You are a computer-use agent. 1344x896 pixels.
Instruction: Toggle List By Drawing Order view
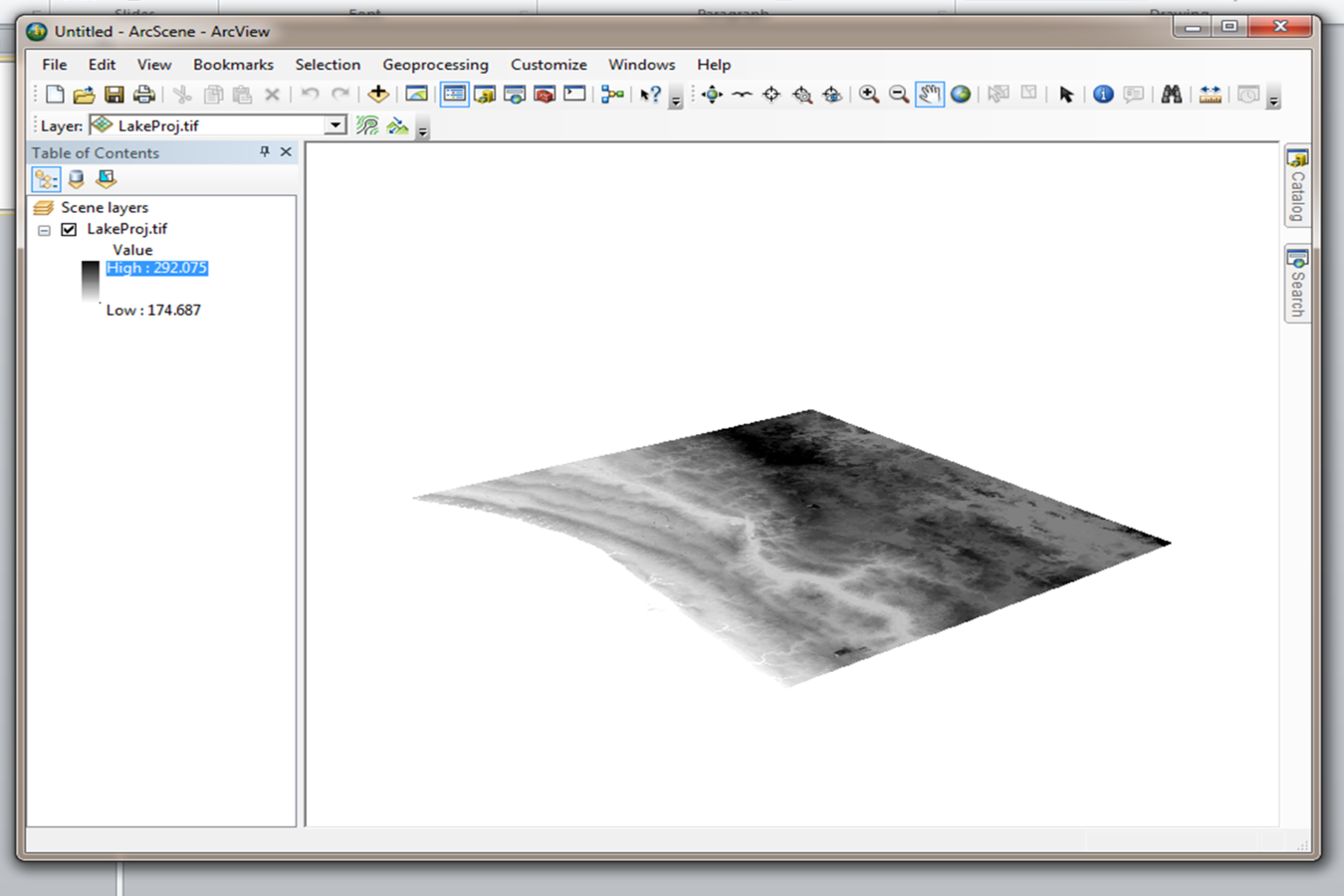[x=46, y=179]
